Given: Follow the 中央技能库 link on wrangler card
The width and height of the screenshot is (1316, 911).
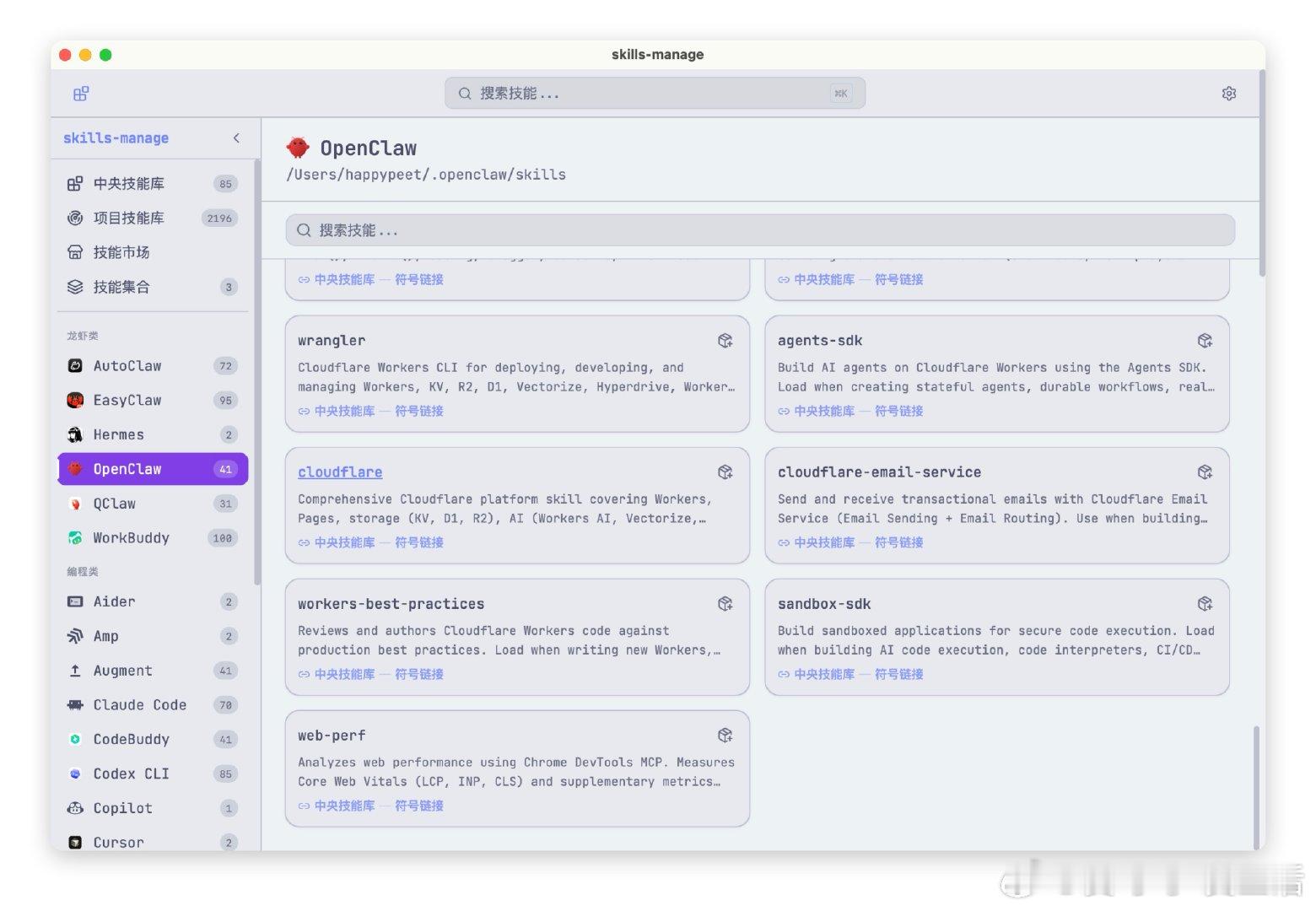Looking at the screenshot, I should tap(344, 411).
